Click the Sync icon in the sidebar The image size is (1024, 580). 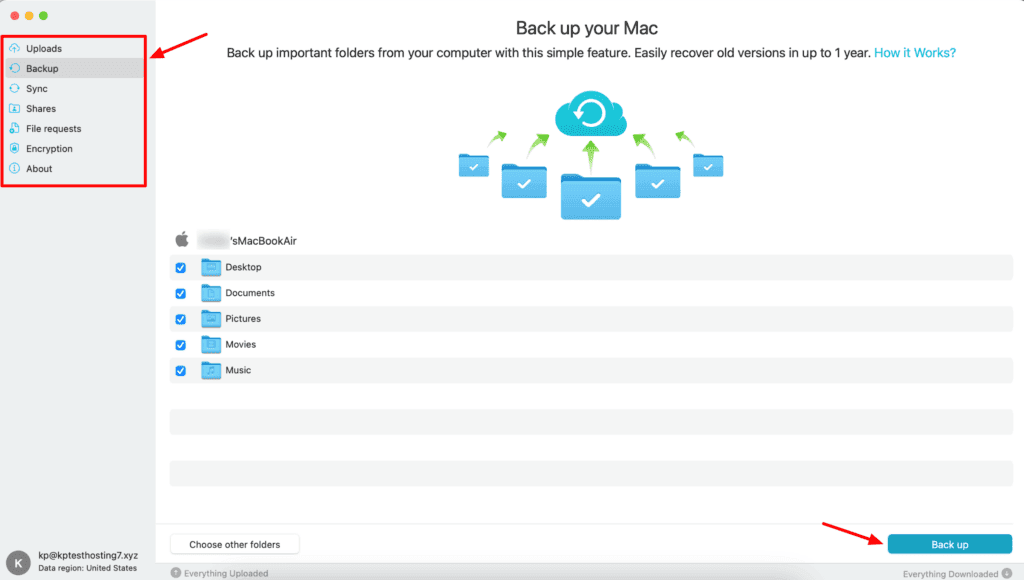coord(14,88)
